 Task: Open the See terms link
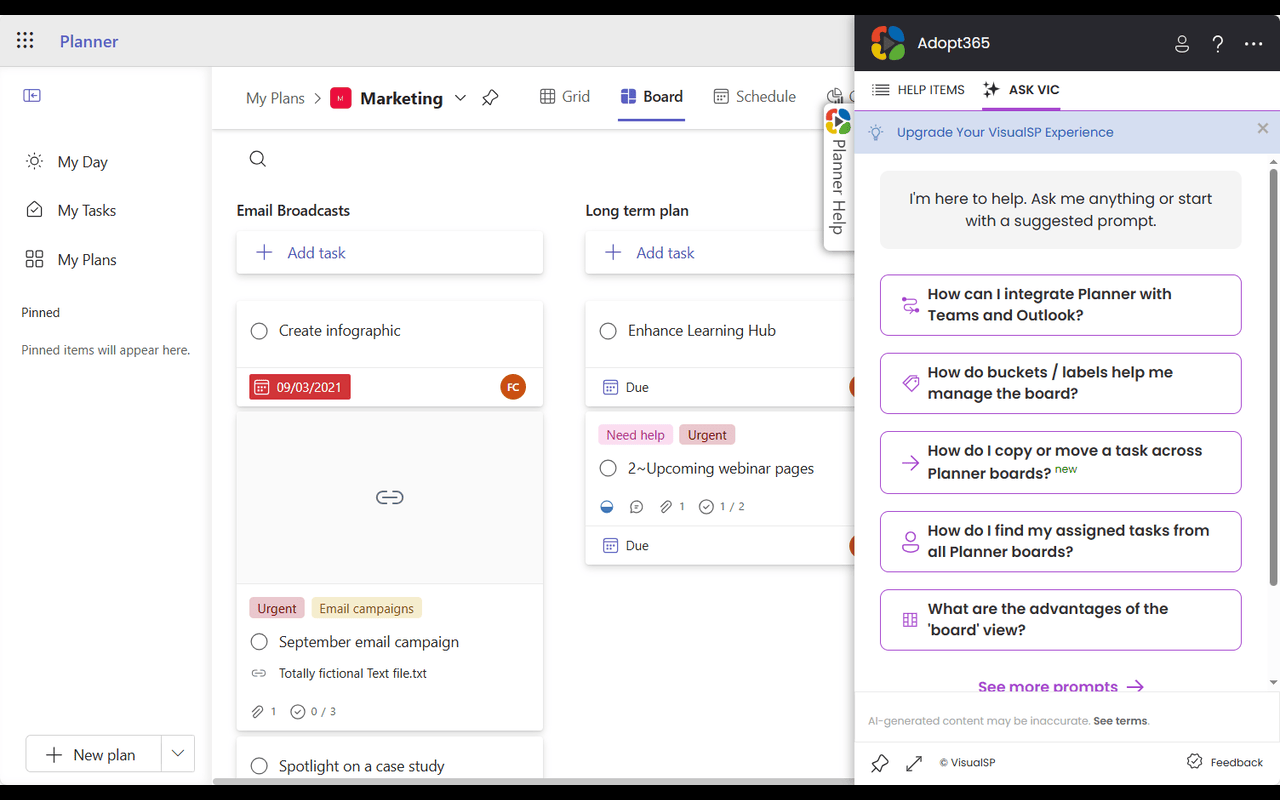[1120, 721]
